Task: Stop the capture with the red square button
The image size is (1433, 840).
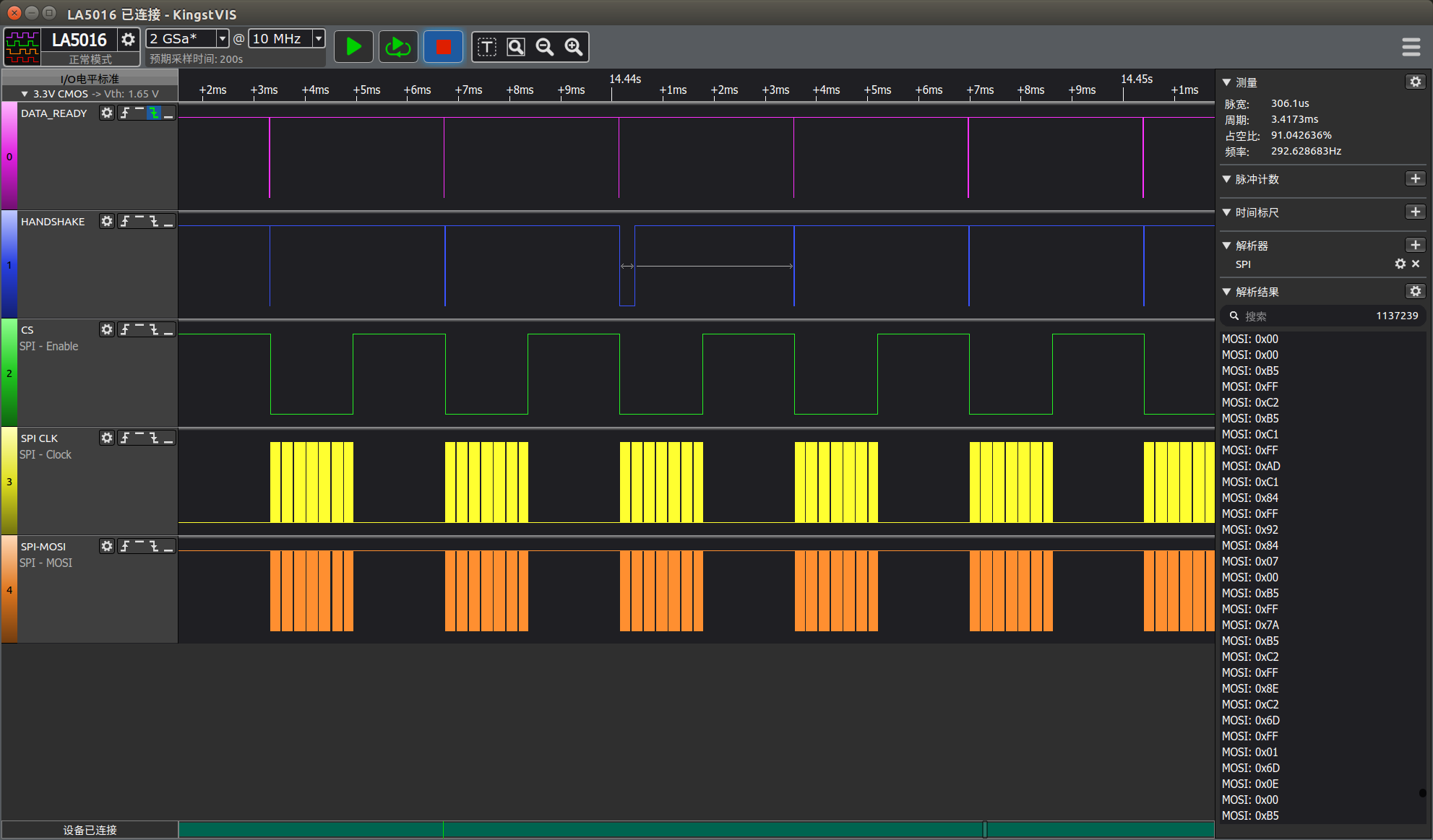Action: (443, 47)
